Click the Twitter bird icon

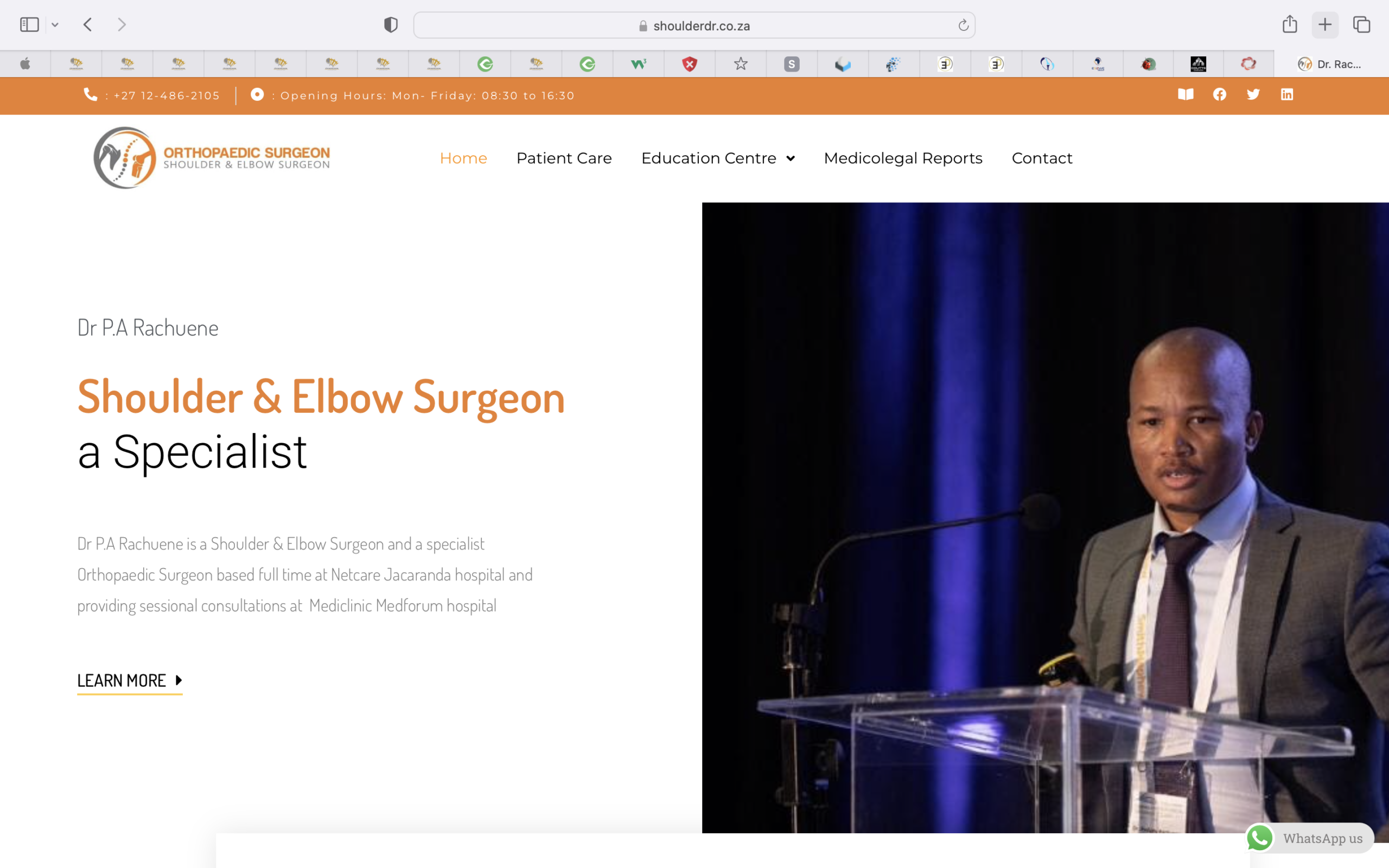(1253, 95)
